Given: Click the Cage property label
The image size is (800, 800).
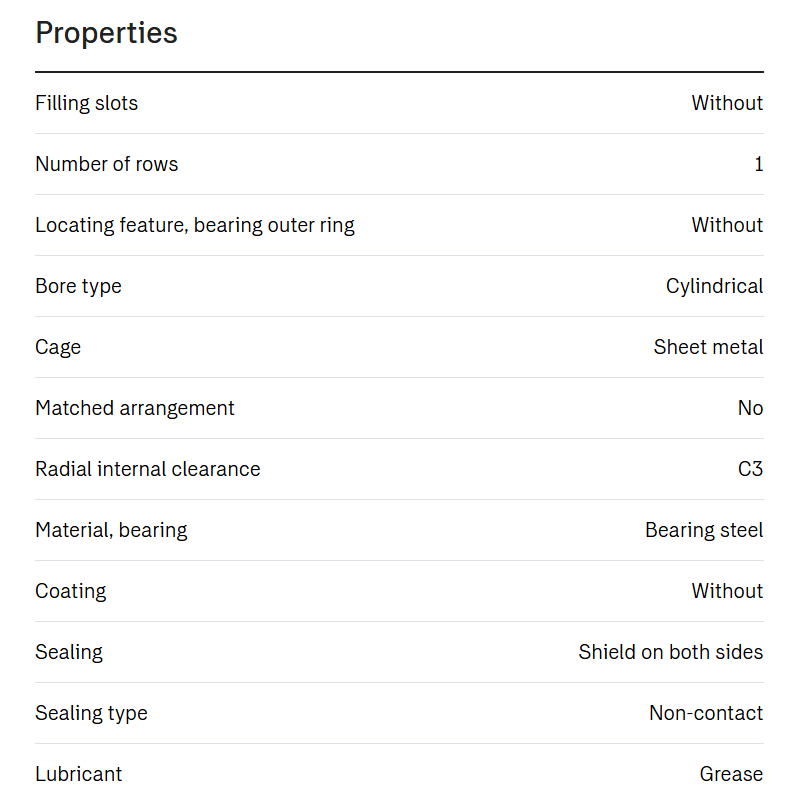Looking at the screenshot, I should pyautogui.click(x=58, y=348).
